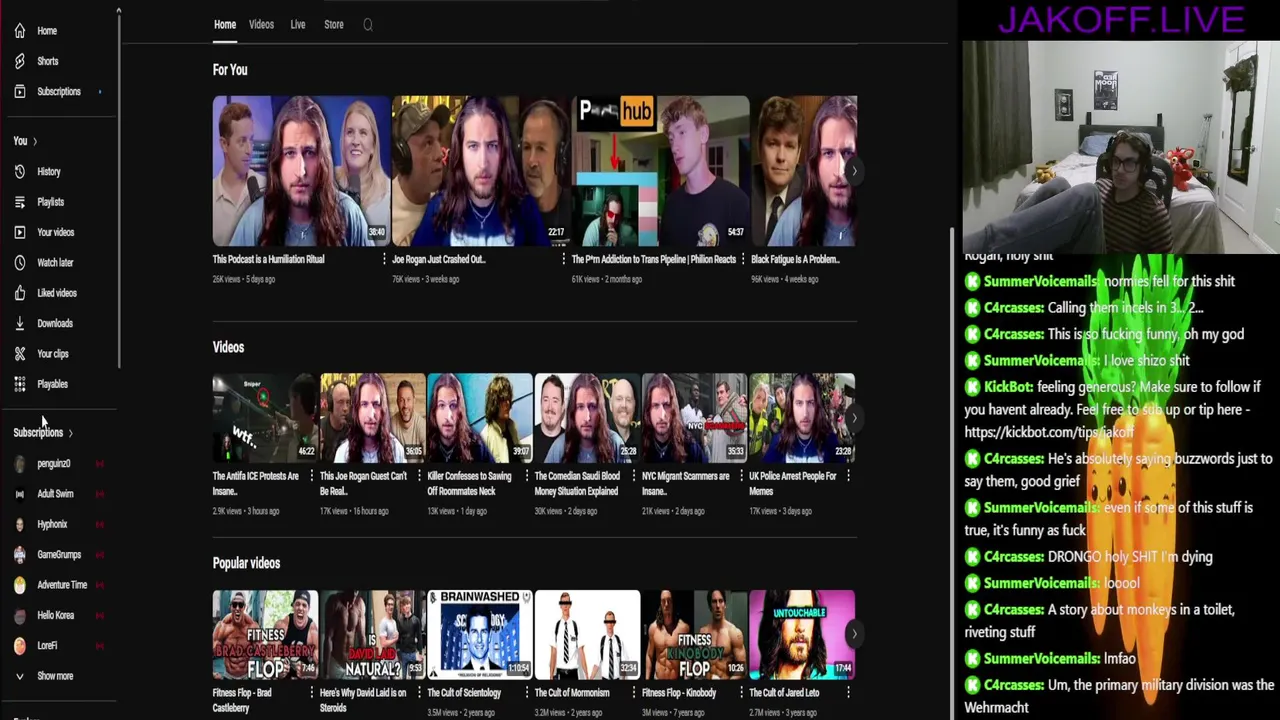Open the Liked videos thumbs-up icon

click(x=19, y=293)
